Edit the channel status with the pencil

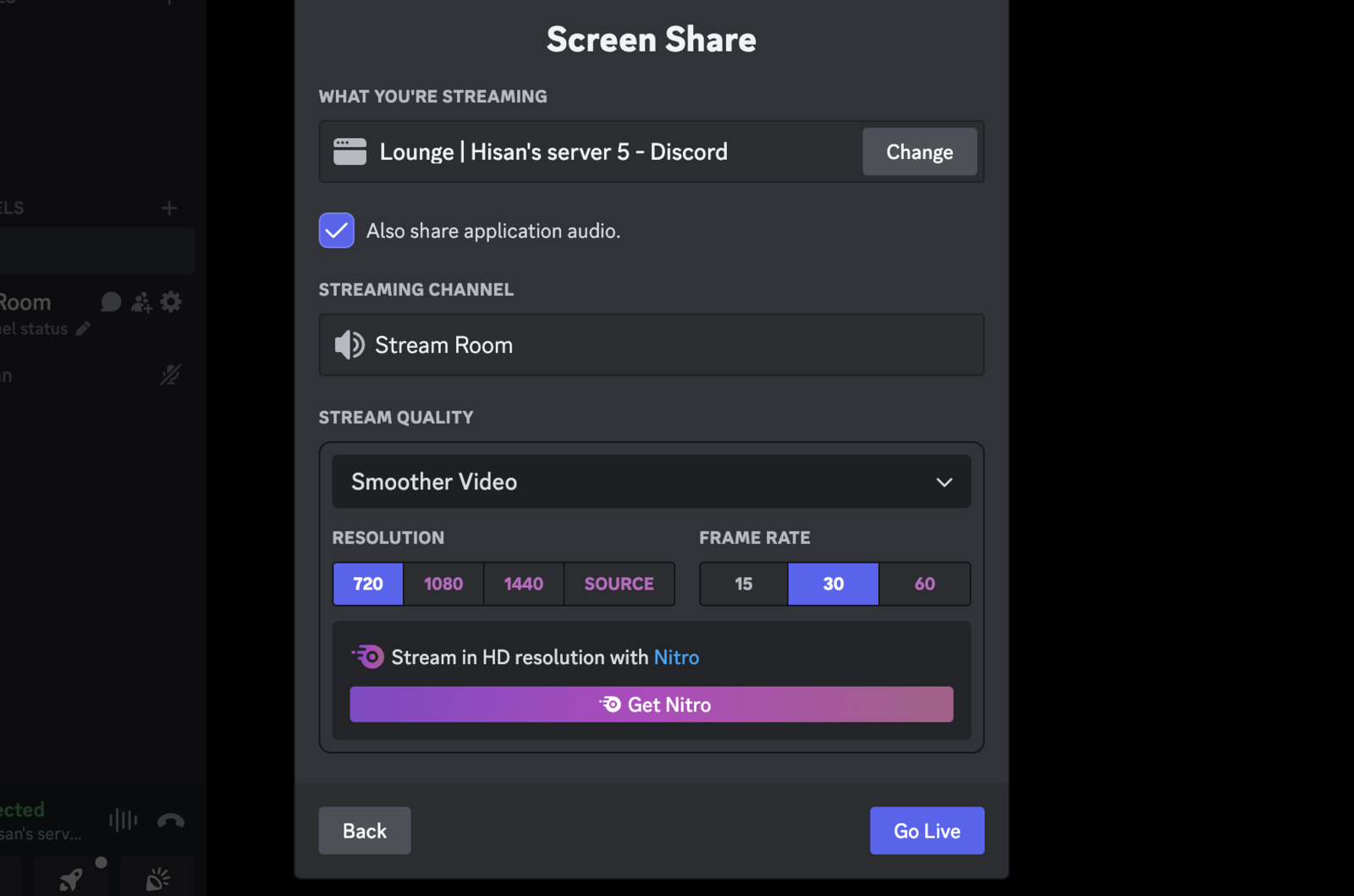[x=83, y=329]
